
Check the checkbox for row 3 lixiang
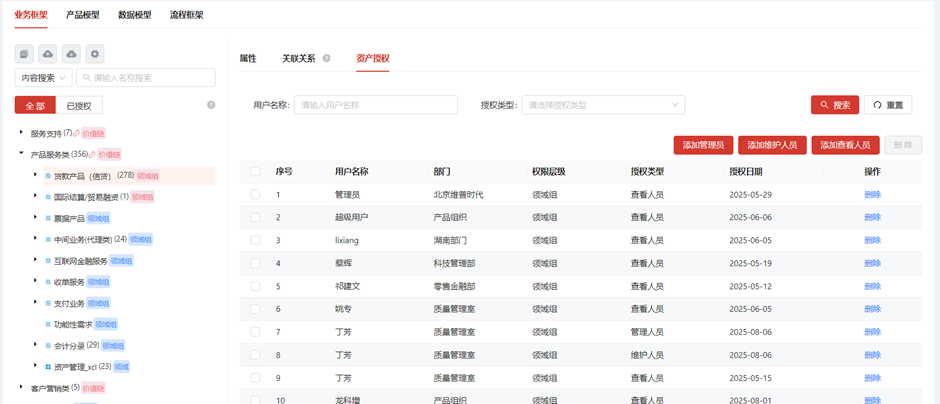pyautogui.click(x=255, y=240)
